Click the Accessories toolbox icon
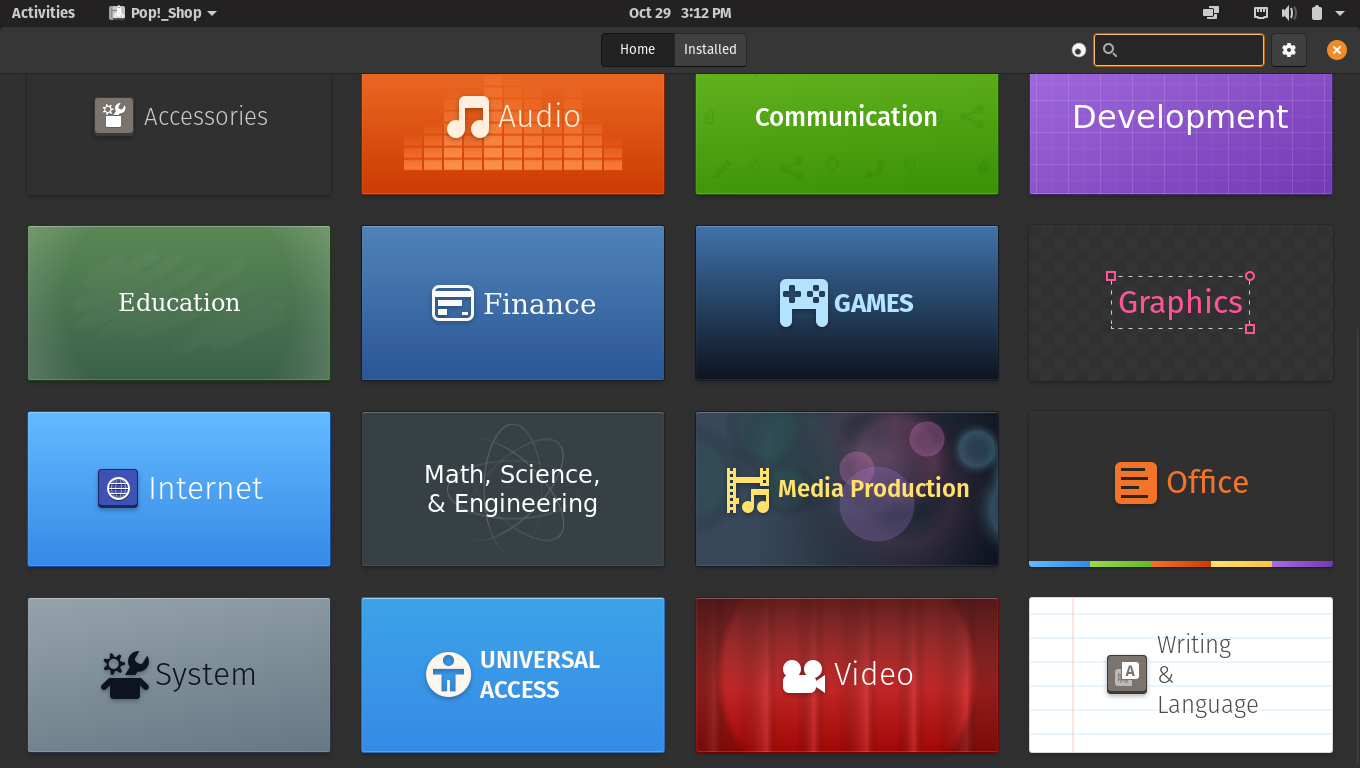Image resolution: width=1360 pixels, height=768 pixels. pyautogui.click(x=114, y=116)
